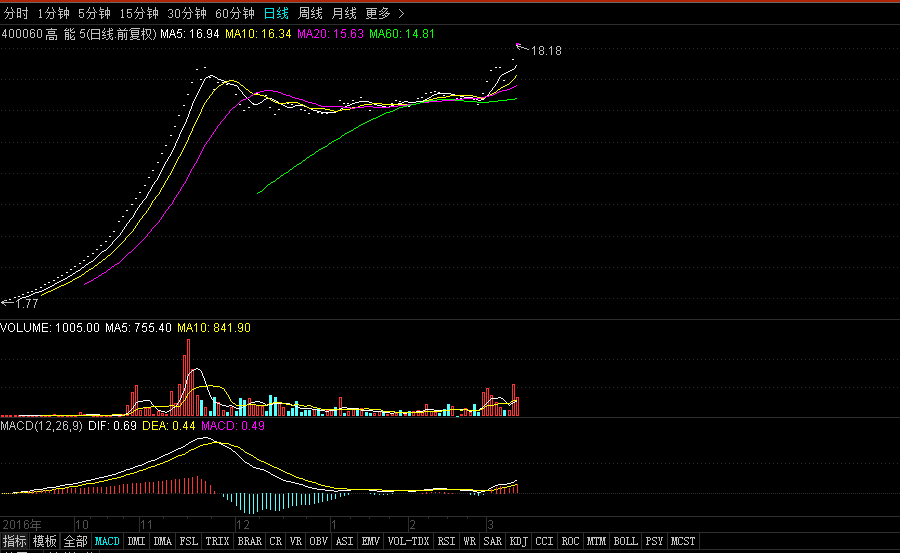Click the month 11 marker on time axis

click(147, 524)
